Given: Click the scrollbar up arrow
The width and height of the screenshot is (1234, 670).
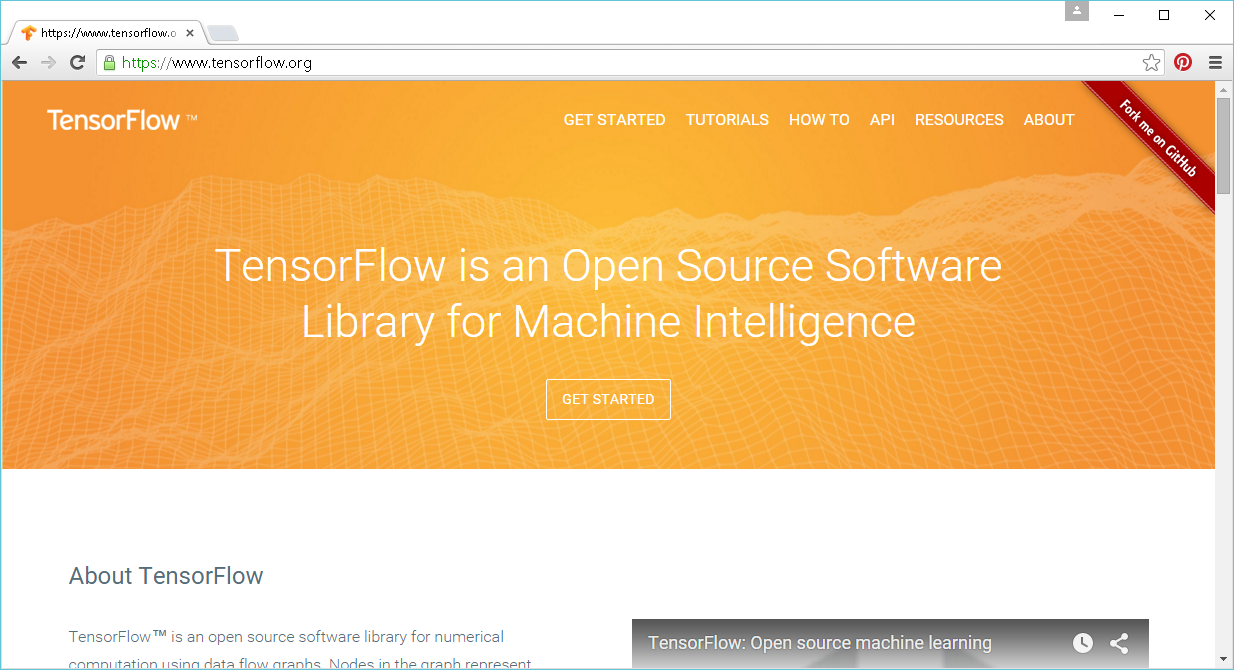Looking at the screenshot, I should (x=1223, y=89).
